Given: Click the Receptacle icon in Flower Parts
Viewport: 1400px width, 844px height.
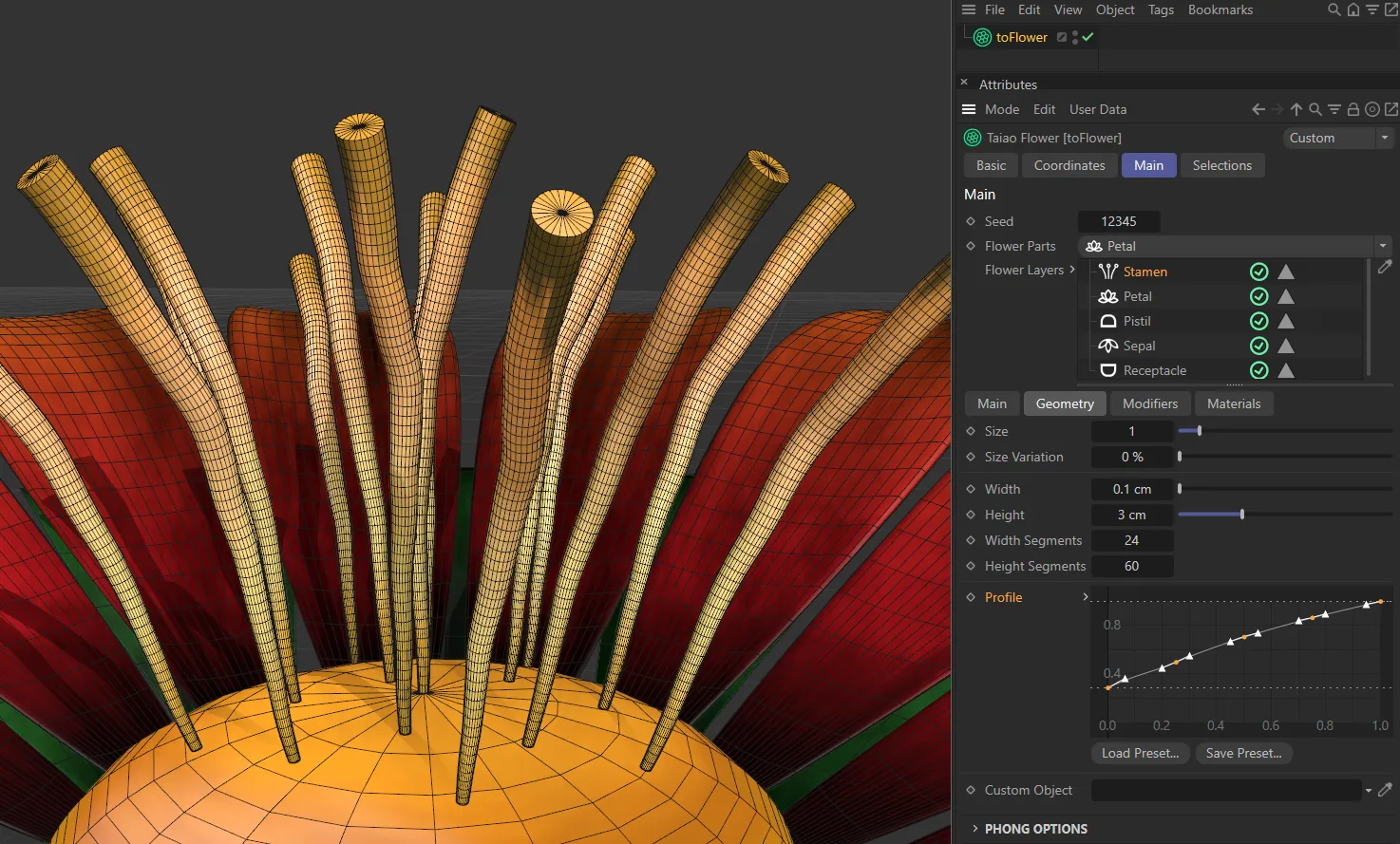Looking at the screenshot, I should [x=1107, y=370].
